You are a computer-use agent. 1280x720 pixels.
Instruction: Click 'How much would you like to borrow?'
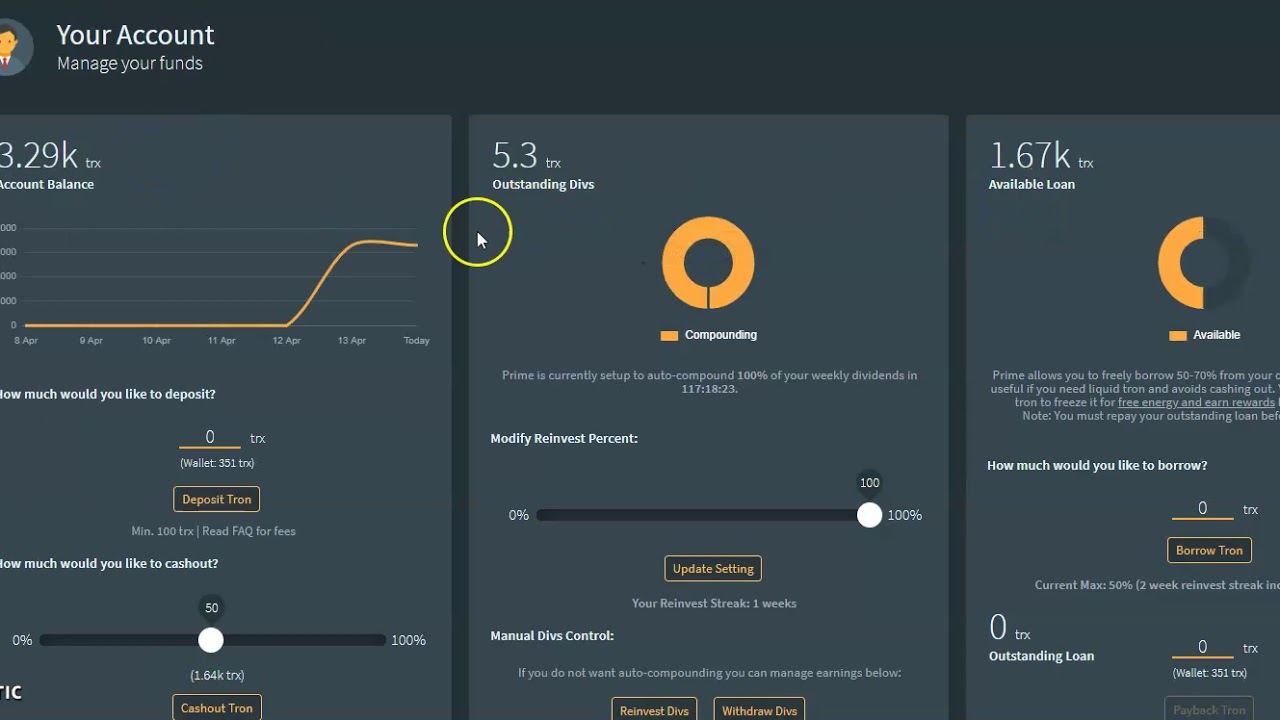[1097, 465]
